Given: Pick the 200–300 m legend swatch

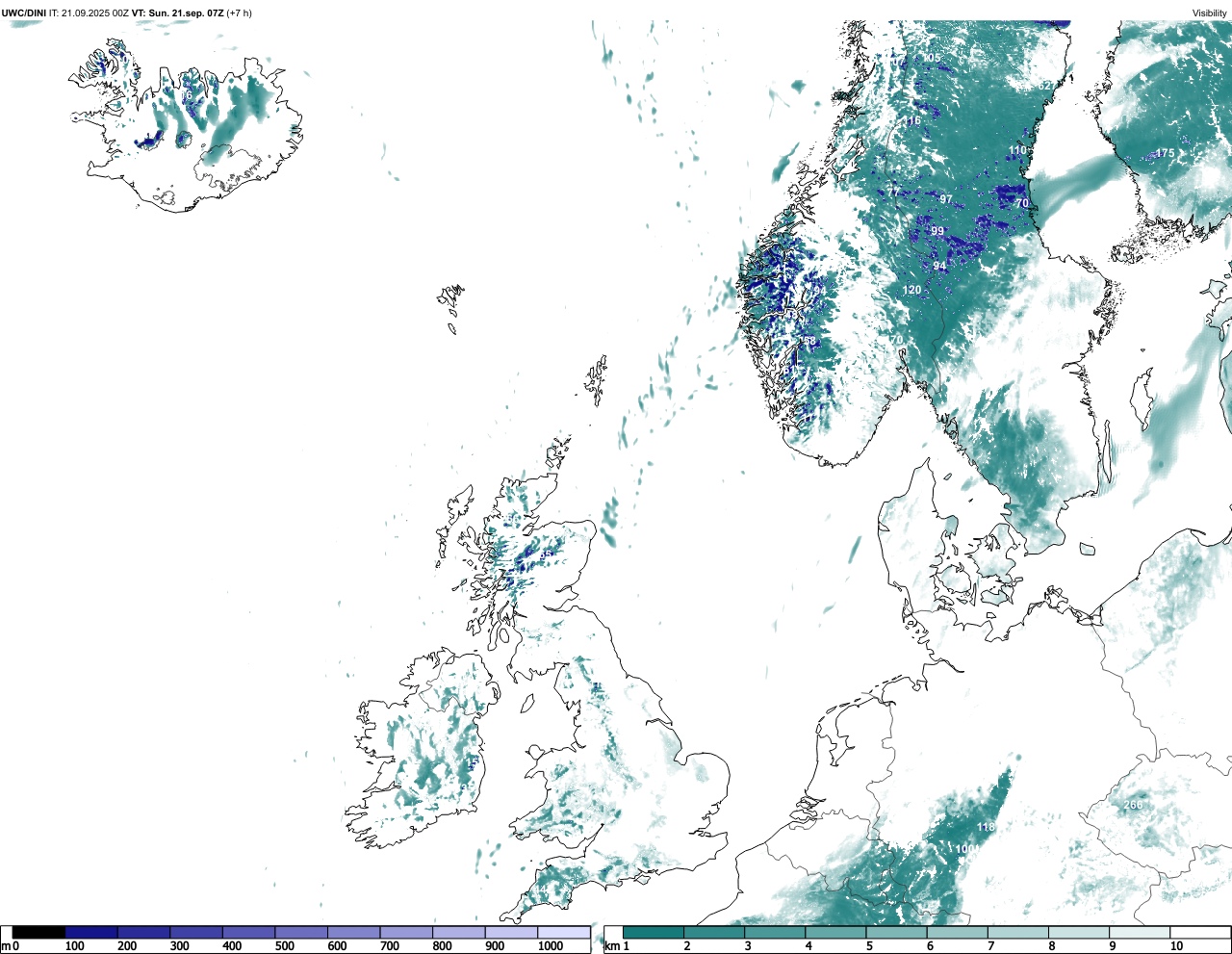Looking at the screenshot, I should point(143,933).
